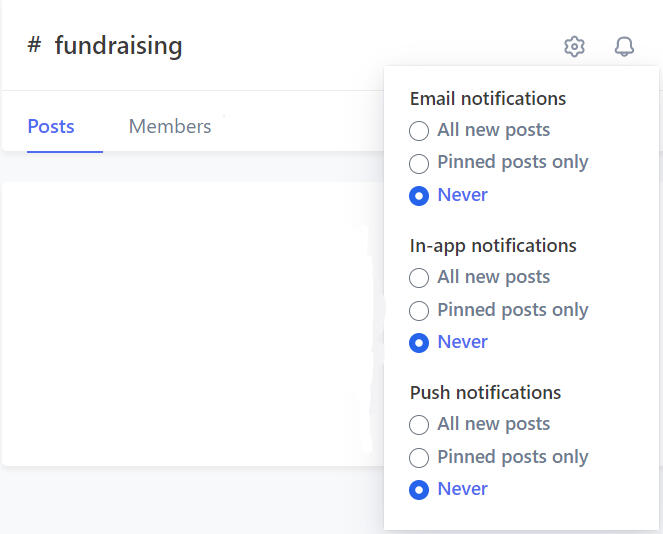Select Never under Push notifications

420,490
